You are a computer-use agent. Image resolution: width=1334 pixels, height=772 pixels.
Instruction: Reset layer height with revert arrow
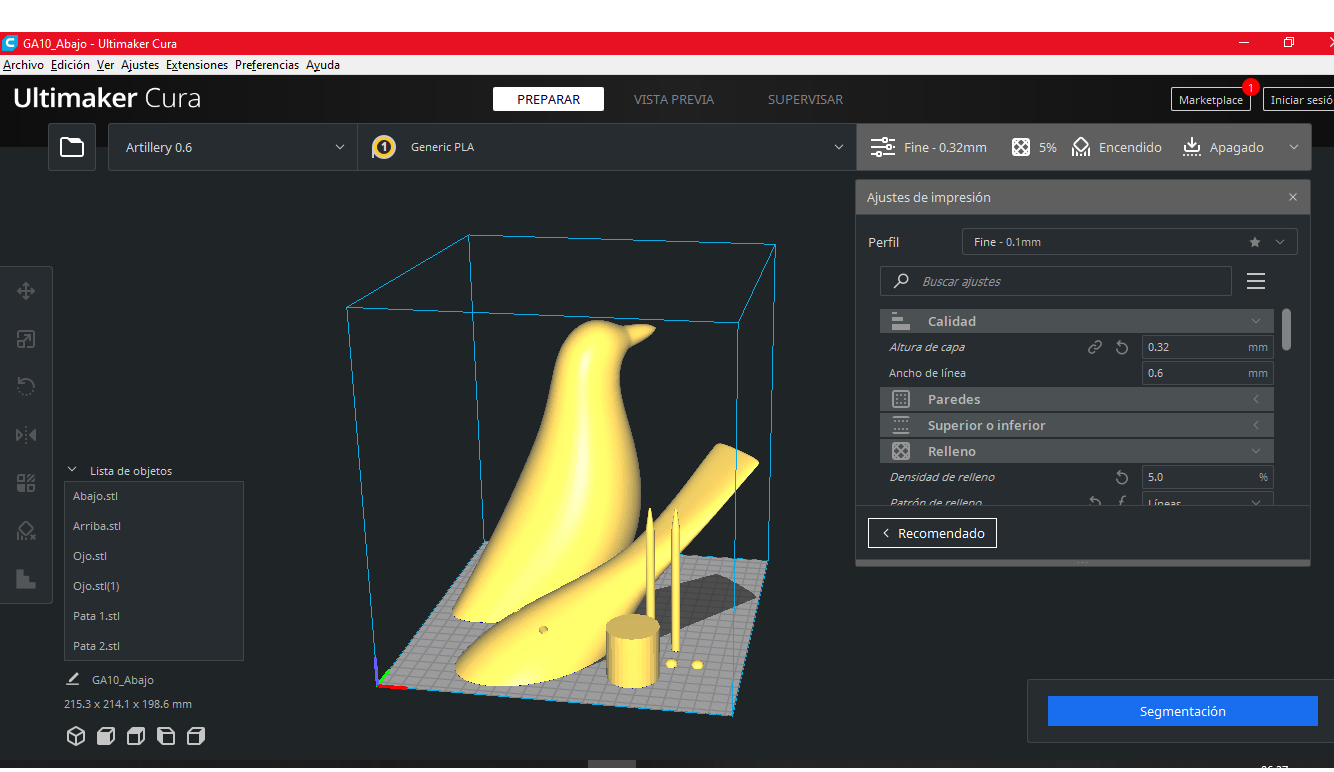click(1122, 347)
